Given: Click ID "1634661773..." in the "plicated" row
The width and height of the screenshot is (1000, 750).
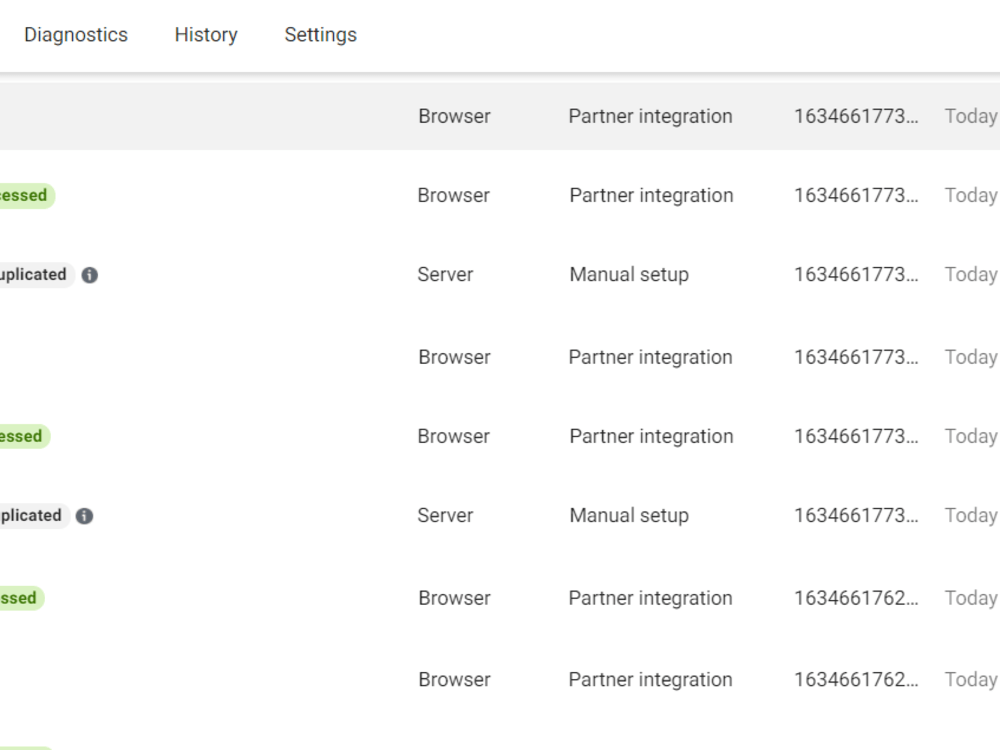Looking at the screenshot, I should [x=856, y=515].
